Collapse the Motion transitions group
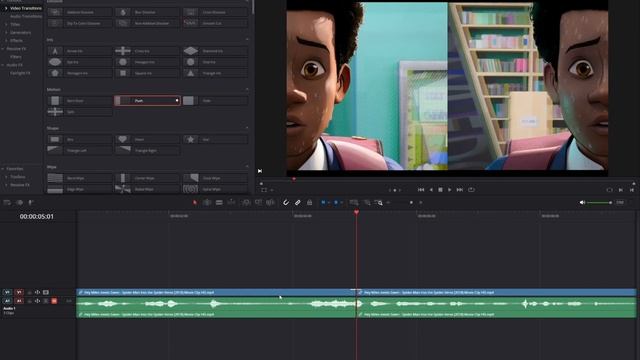 [x=247, y=89]
